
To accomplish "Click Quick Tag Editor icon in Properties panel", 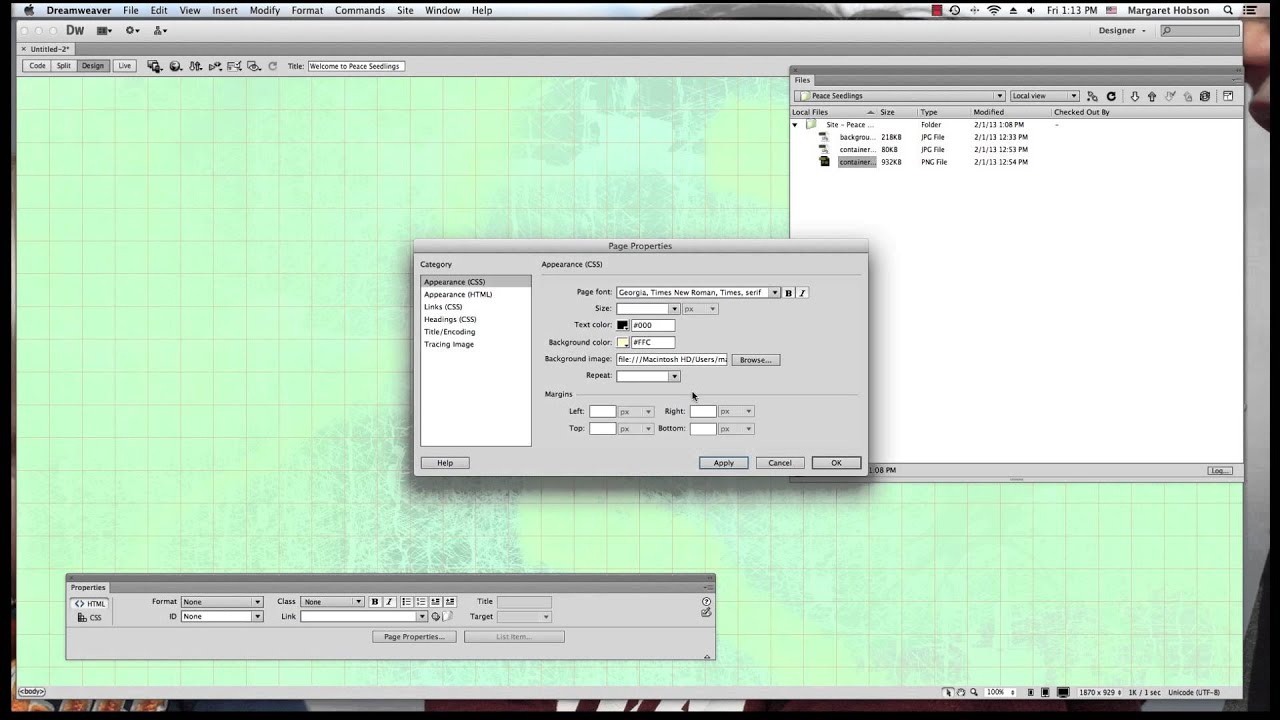I will click(706, 612).
